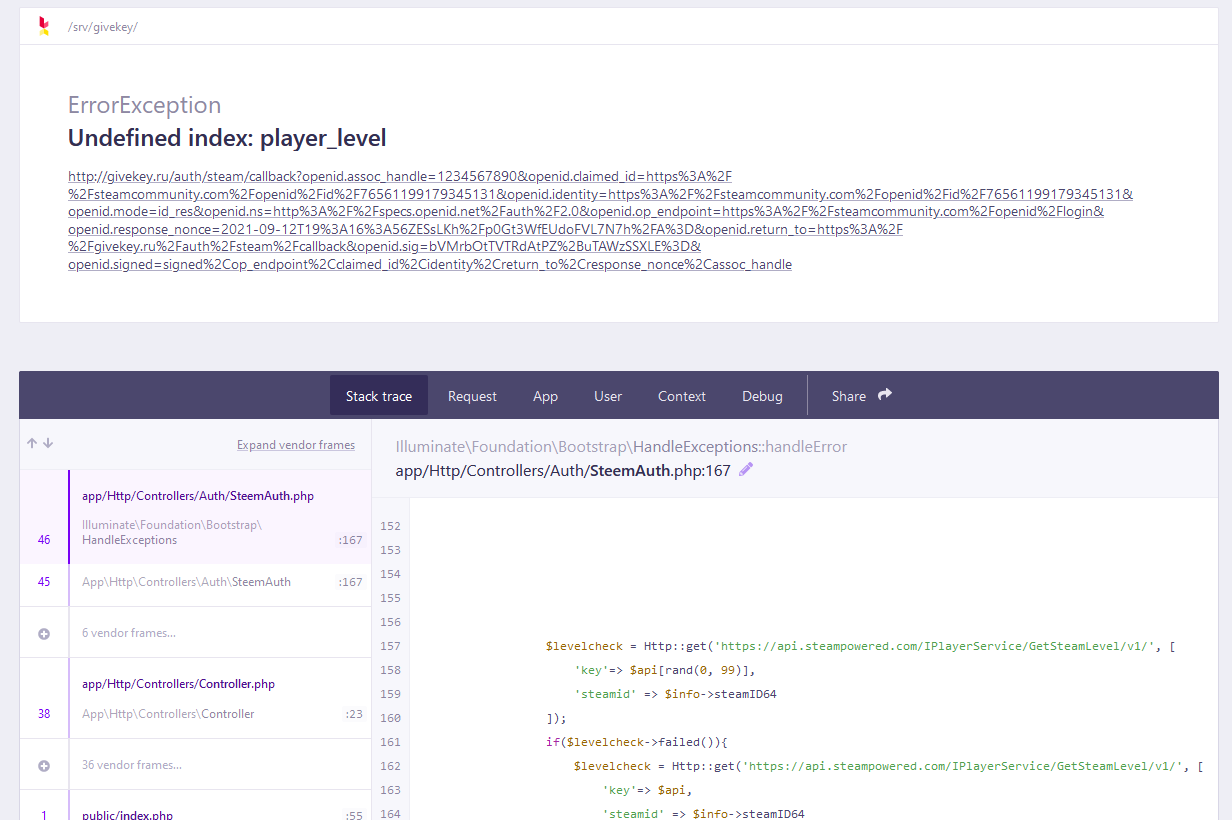This screenshot has height=820, width=1232.
Task: Click the Ignition flame logo
Action: [43, 27]
